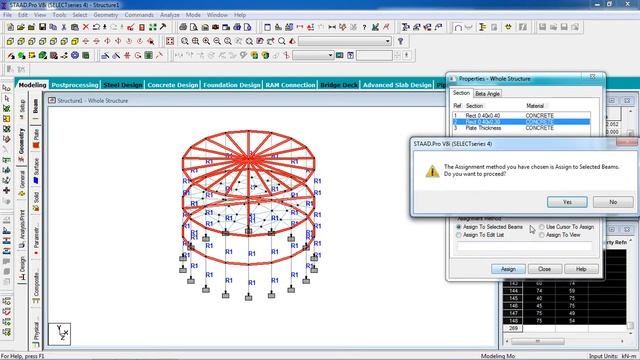Click the Print icon in top toolbar
Screen dimensions: 640x360
[x=183, y=27]
